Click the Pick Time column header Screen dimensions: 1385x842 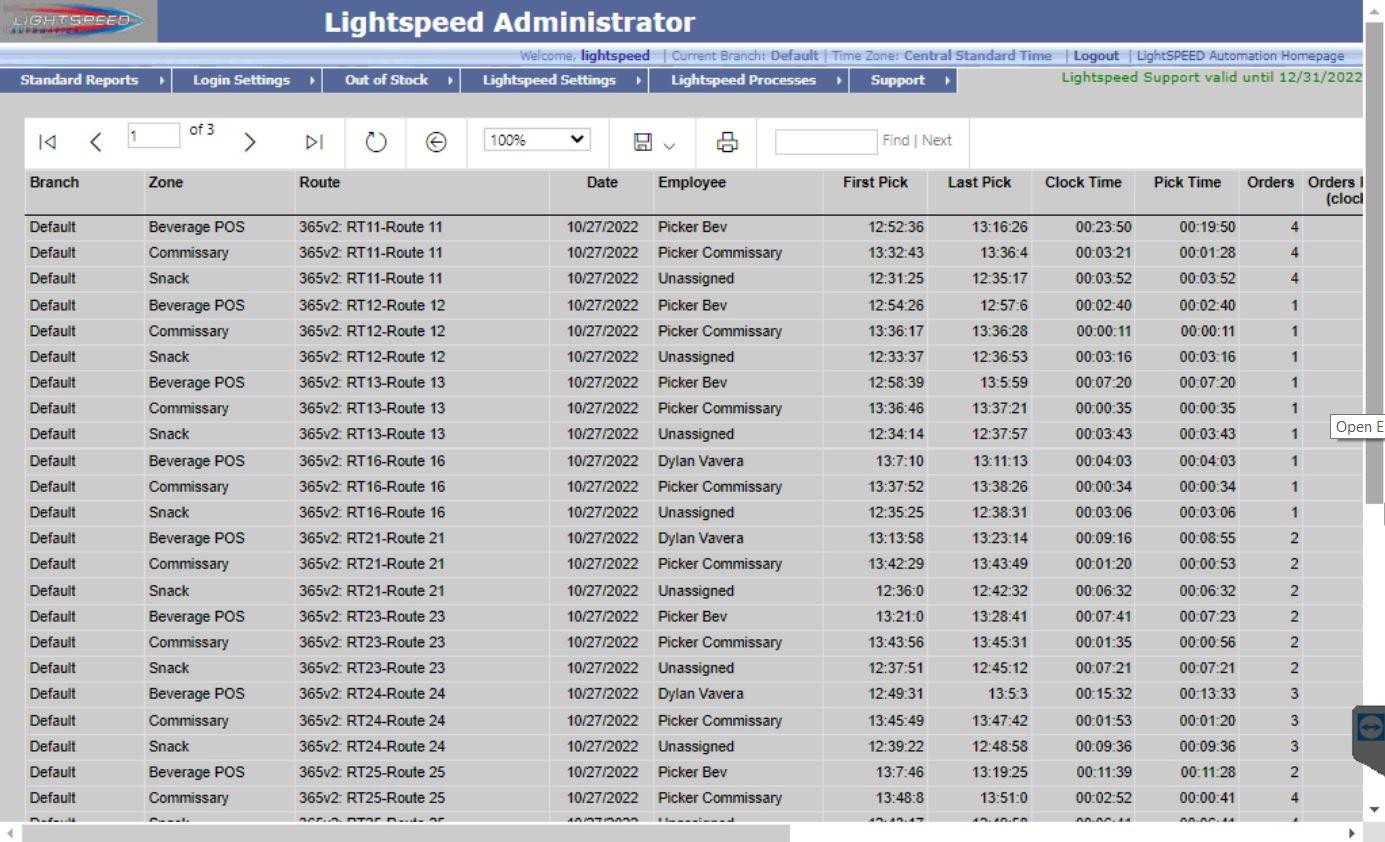pyautogui.click(x=1187, y=183)
